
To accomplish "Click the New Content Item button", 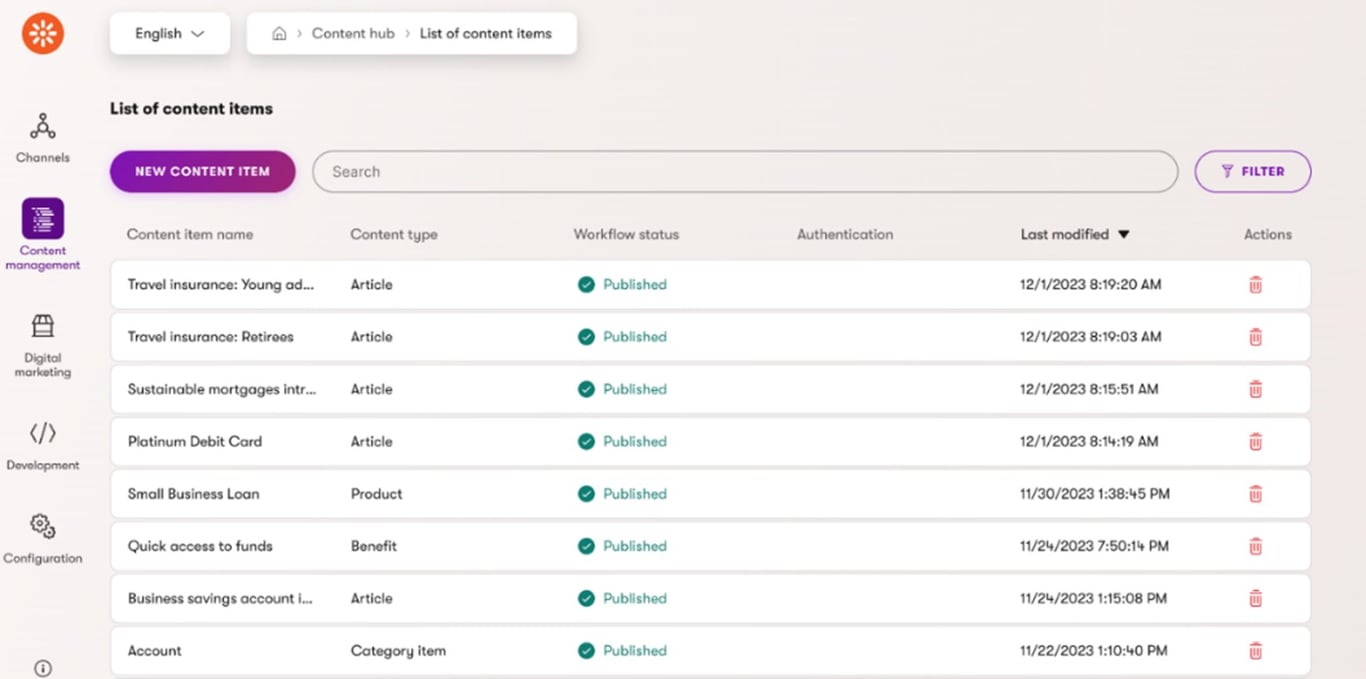I will coord(202,171).
